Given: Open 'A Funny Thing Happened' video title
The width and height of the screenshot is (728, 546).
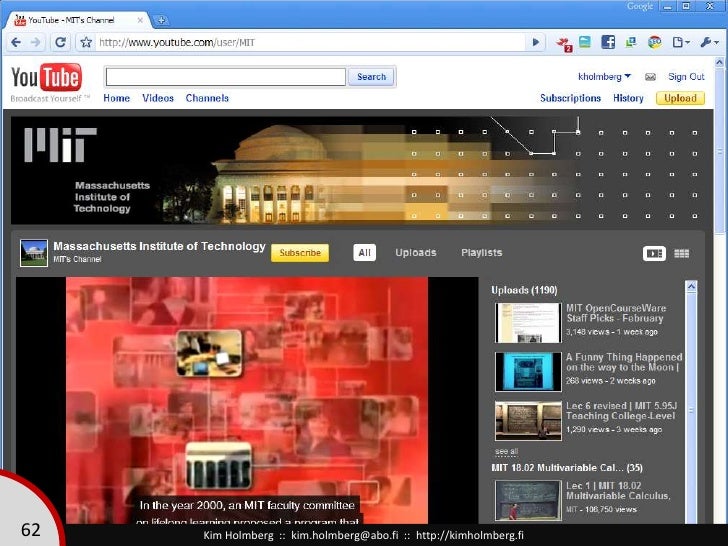Looking at the screenshot, I should coord(624,362).
